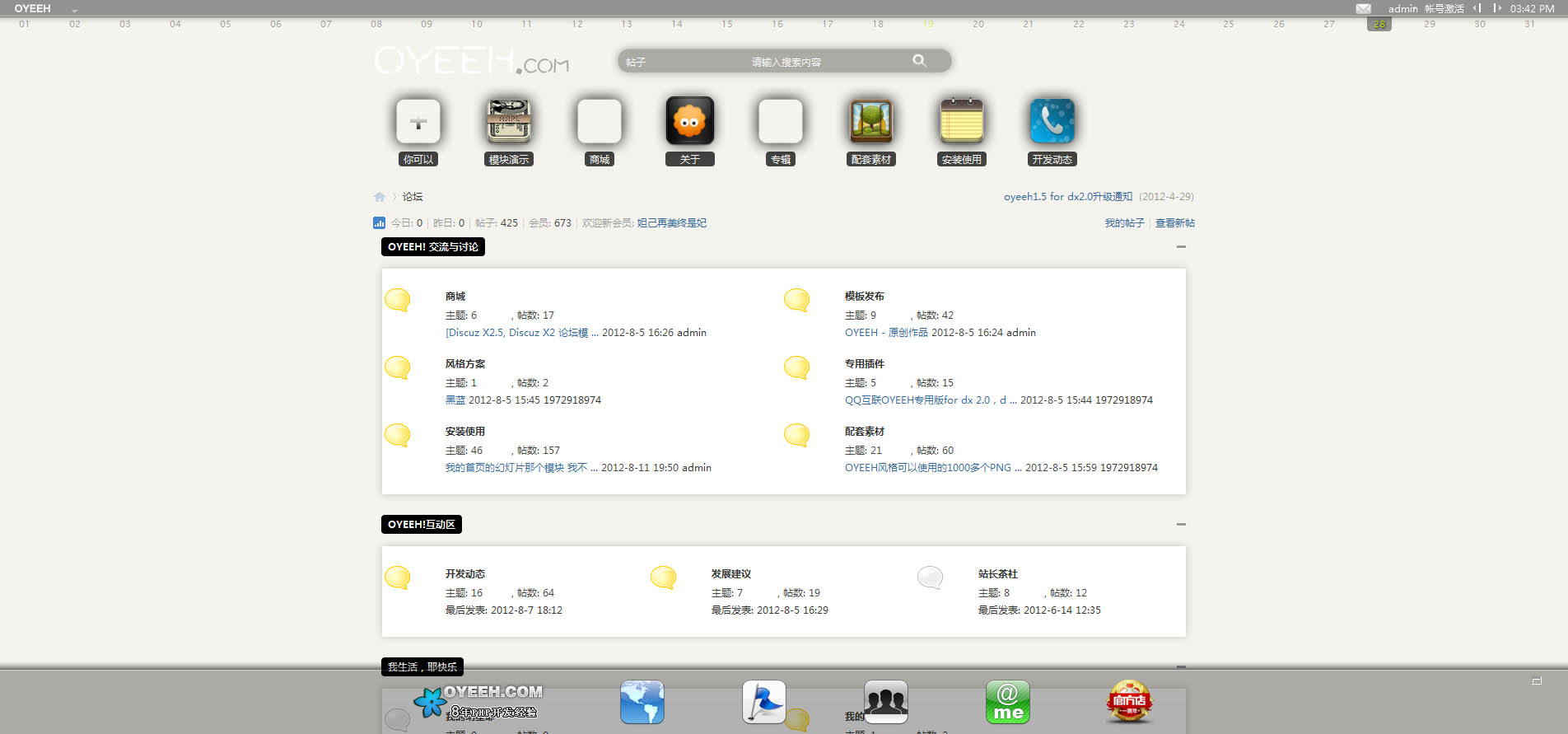
Task: Click the OYEEH!互动区 section header label
Action: (422, 525)
